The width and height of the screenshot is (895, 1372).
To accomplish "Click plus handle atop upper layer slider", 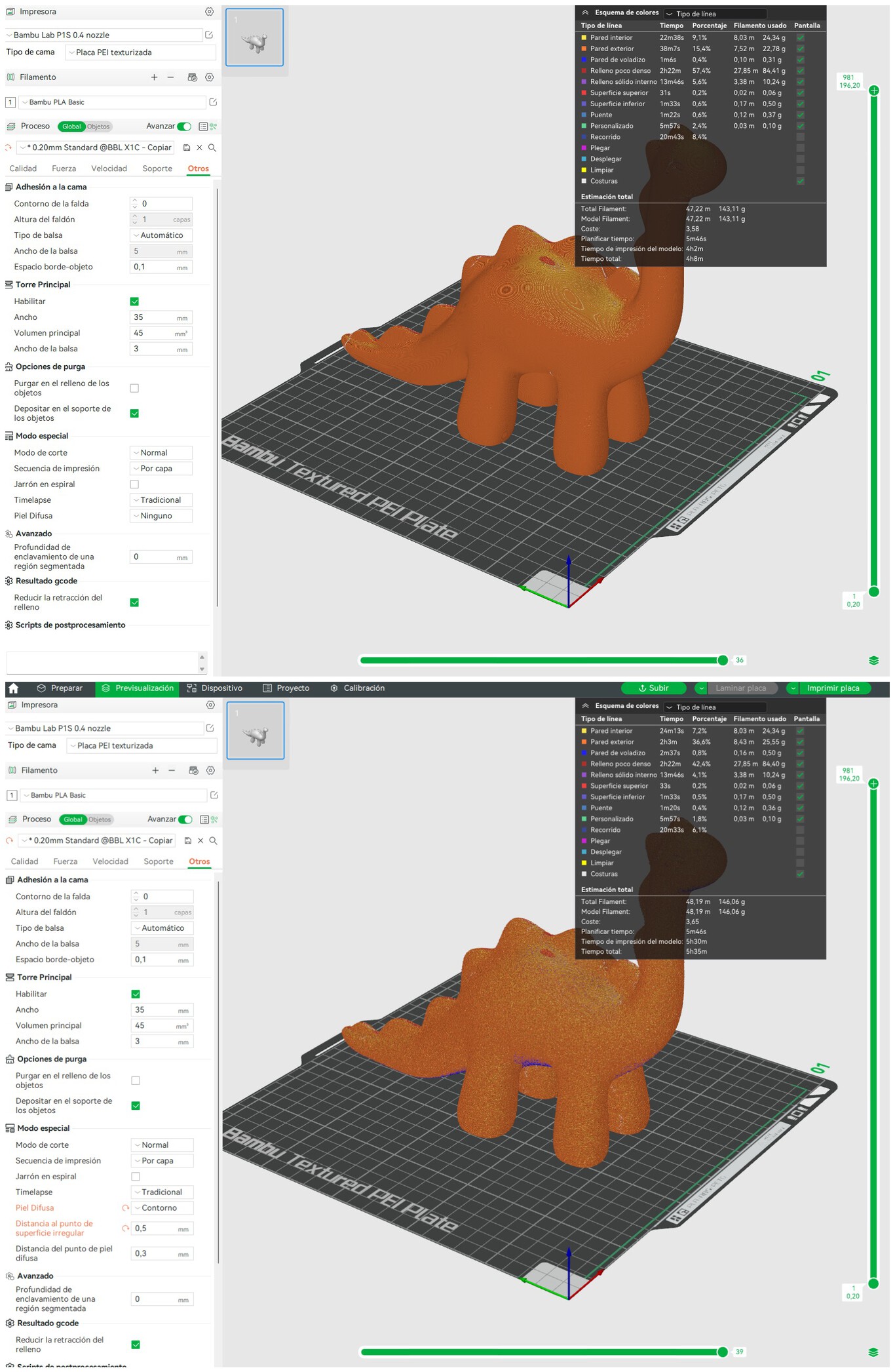I will tap(873, 90).
